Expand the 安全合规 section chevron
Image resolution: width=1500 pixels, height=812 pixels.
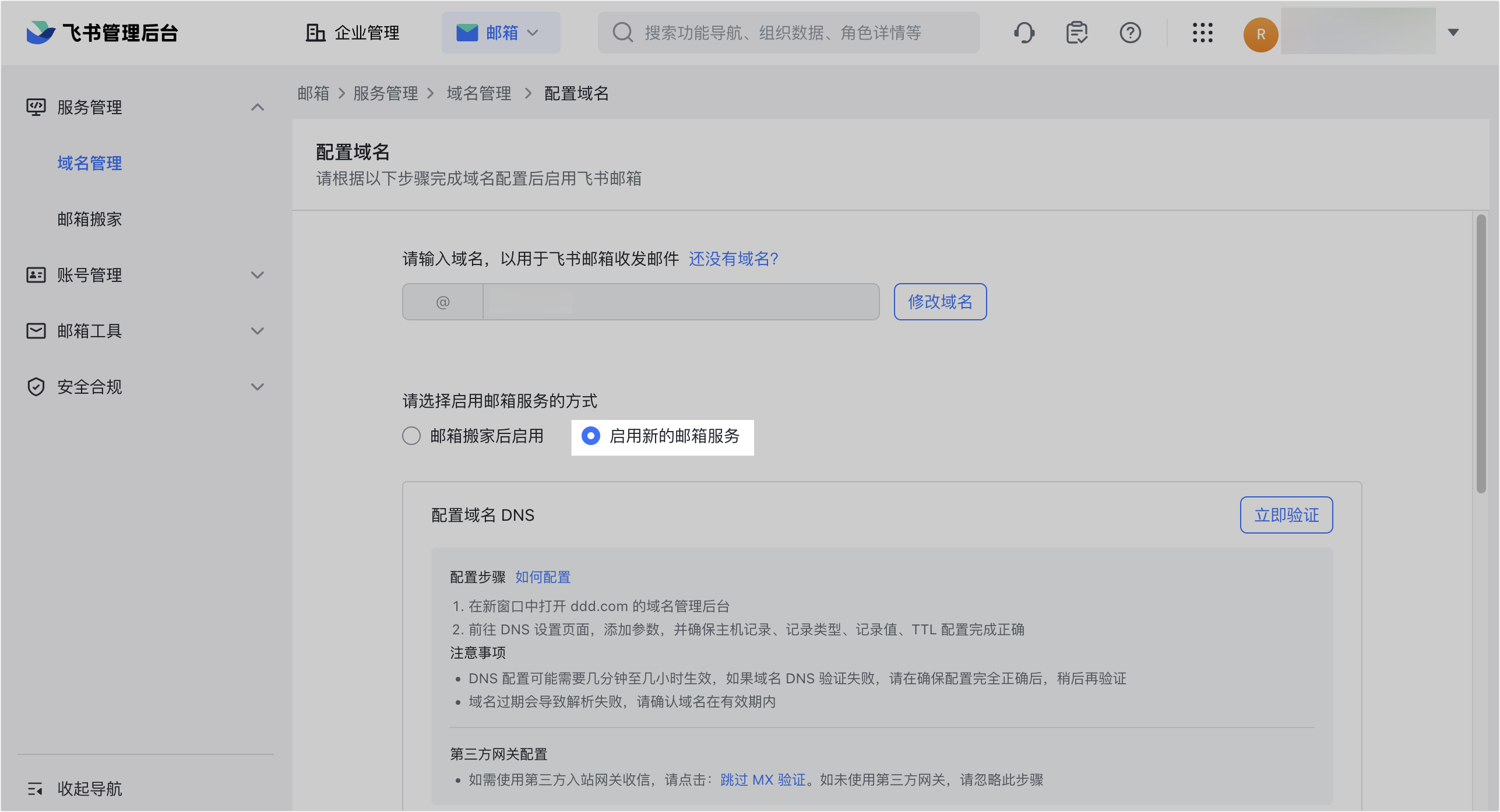258,387
